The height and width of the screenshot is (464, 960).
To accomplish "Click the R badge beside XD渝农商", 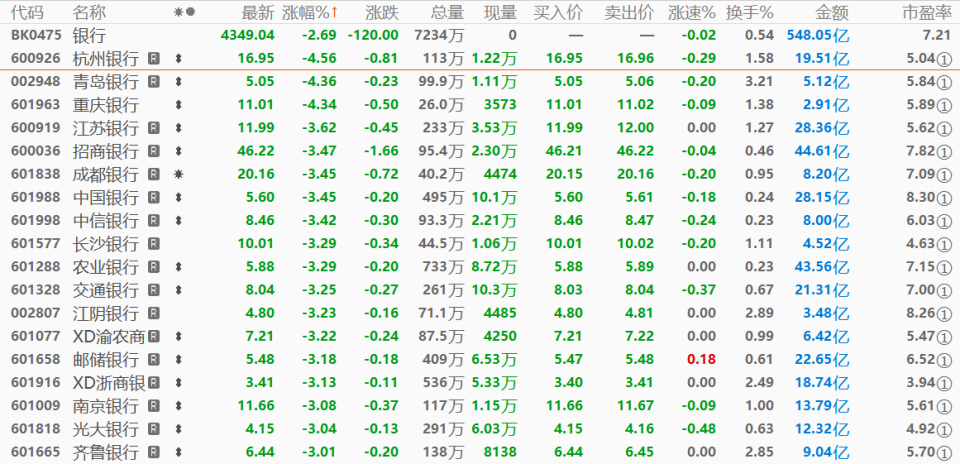I will [x=154, y=336].
